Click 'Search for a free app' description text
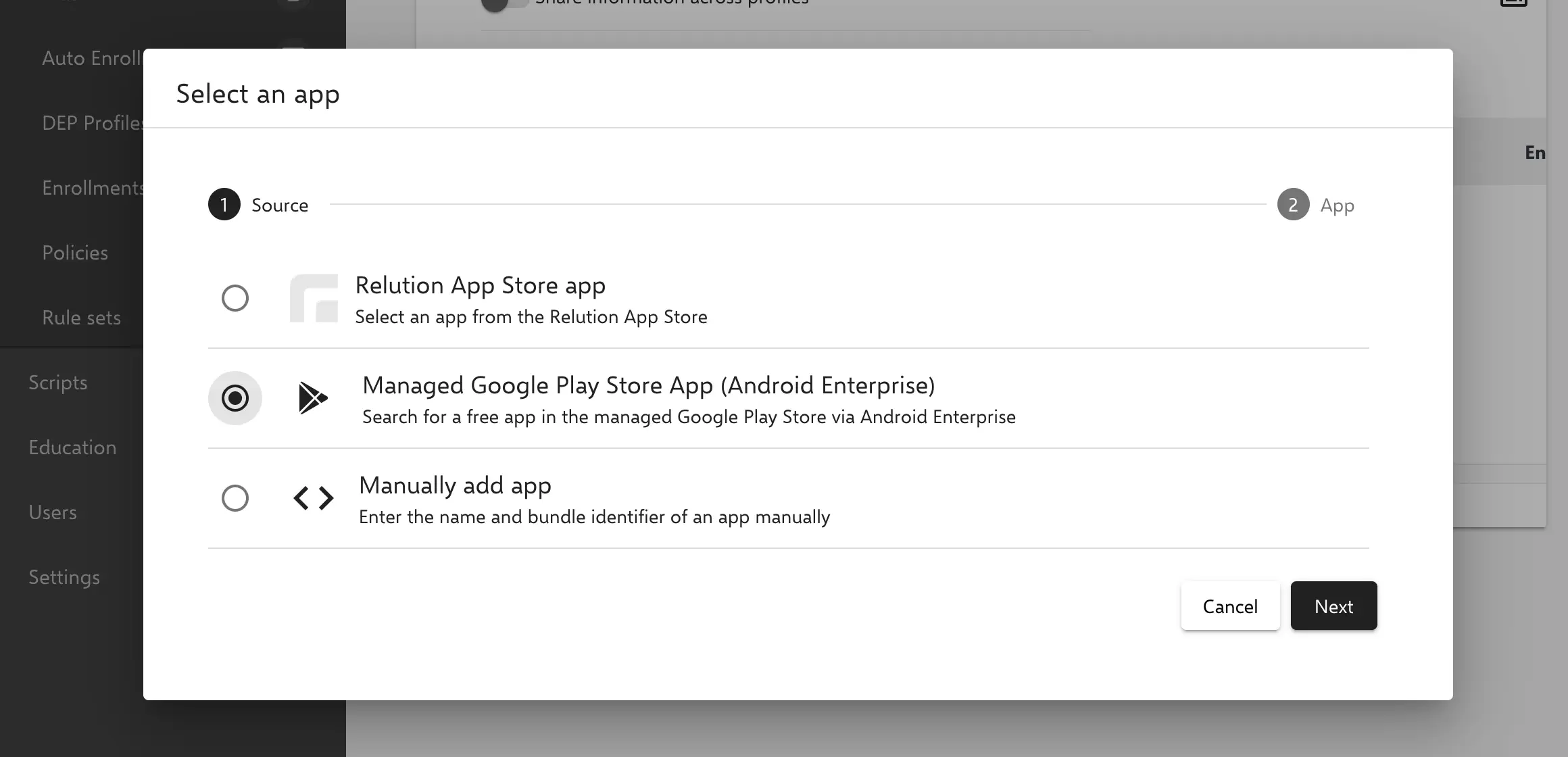 pyautogui.click(x=689, y=417)
